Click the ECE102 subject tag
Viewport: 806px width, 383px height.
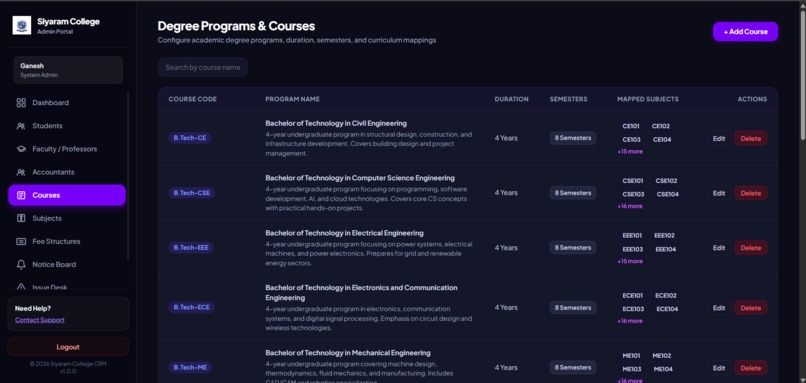pyautogui.click(x=666, y=296)
